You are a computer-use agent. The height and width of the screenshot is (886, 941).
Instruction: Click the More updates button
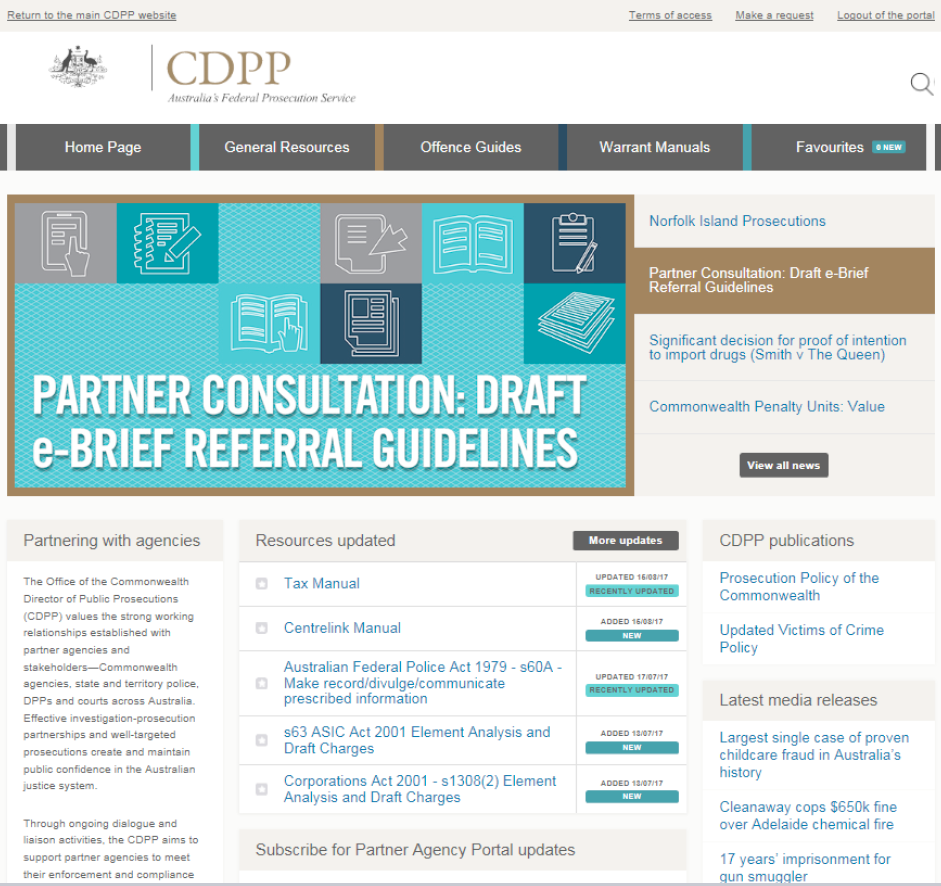coord(626,540)
